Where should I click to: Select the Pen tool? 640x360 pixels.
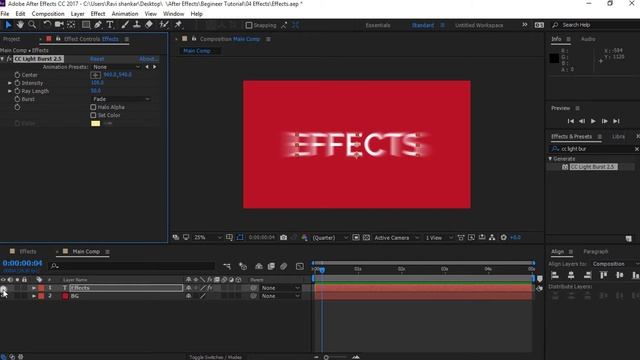[x=98, y=25]
